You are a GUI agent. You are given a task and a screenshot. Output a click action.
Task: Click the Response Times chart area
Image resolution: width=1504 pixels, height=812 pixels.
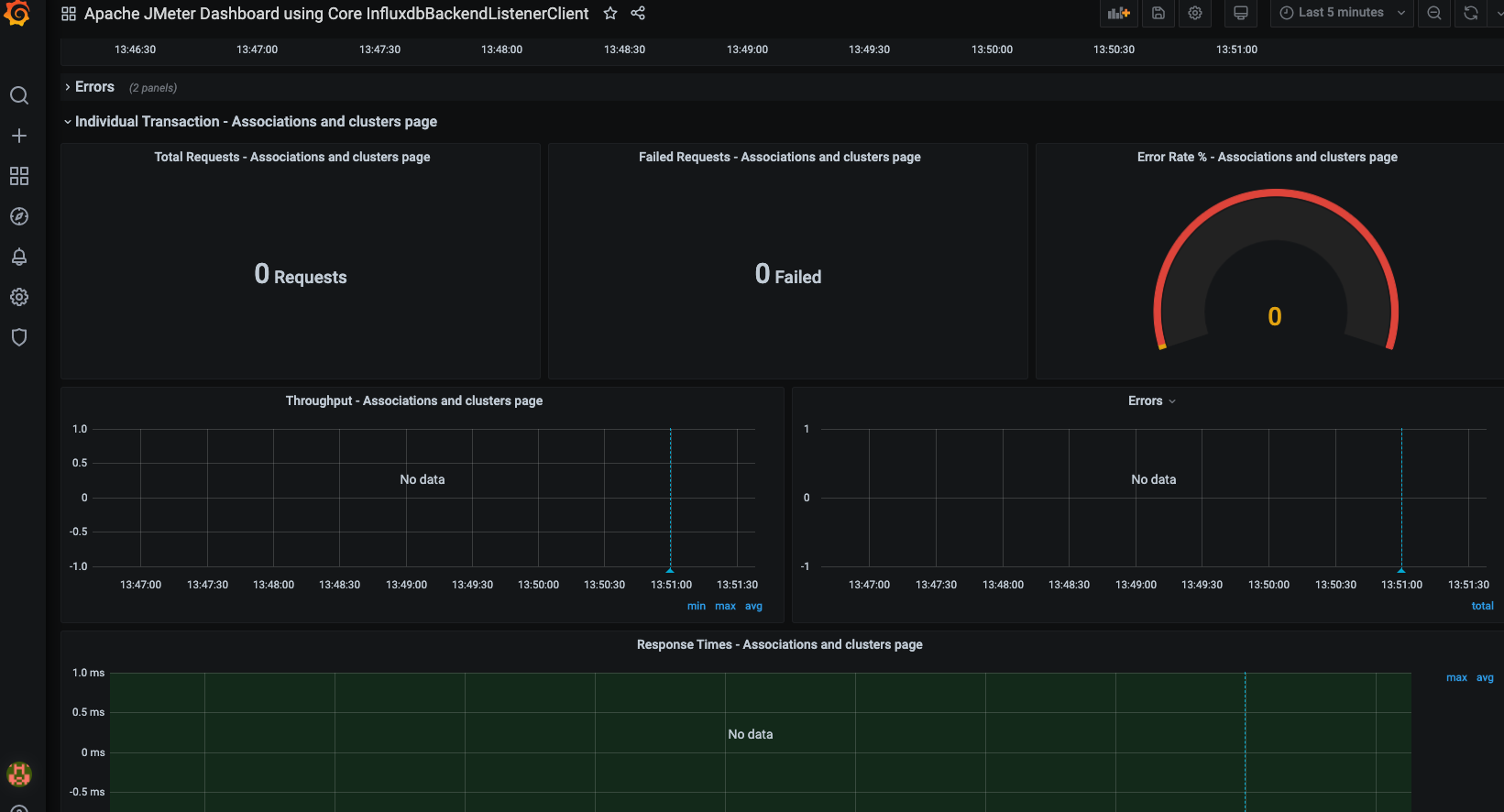pos(760,742)
